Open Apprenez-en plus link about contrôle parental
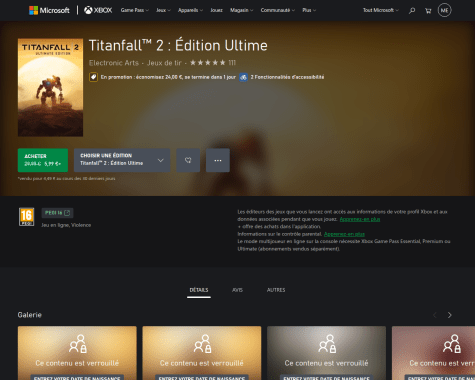 pos(344,234)
